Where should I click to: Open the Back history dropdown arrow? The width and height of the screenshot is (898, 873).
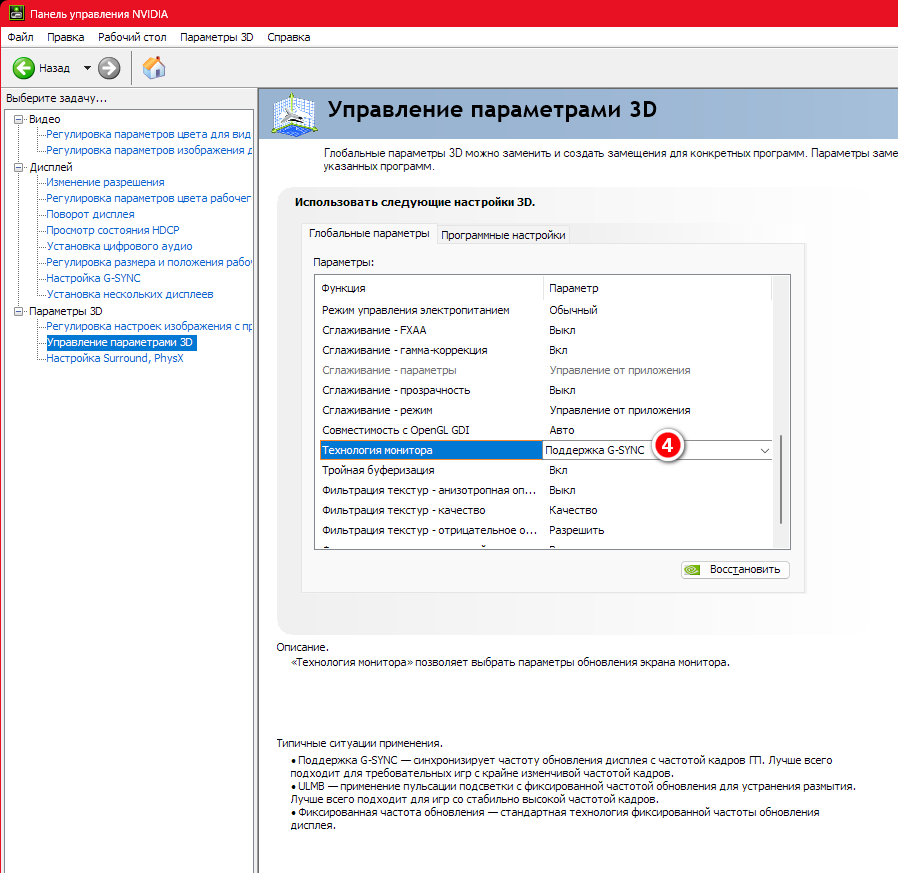pos(87,68)
